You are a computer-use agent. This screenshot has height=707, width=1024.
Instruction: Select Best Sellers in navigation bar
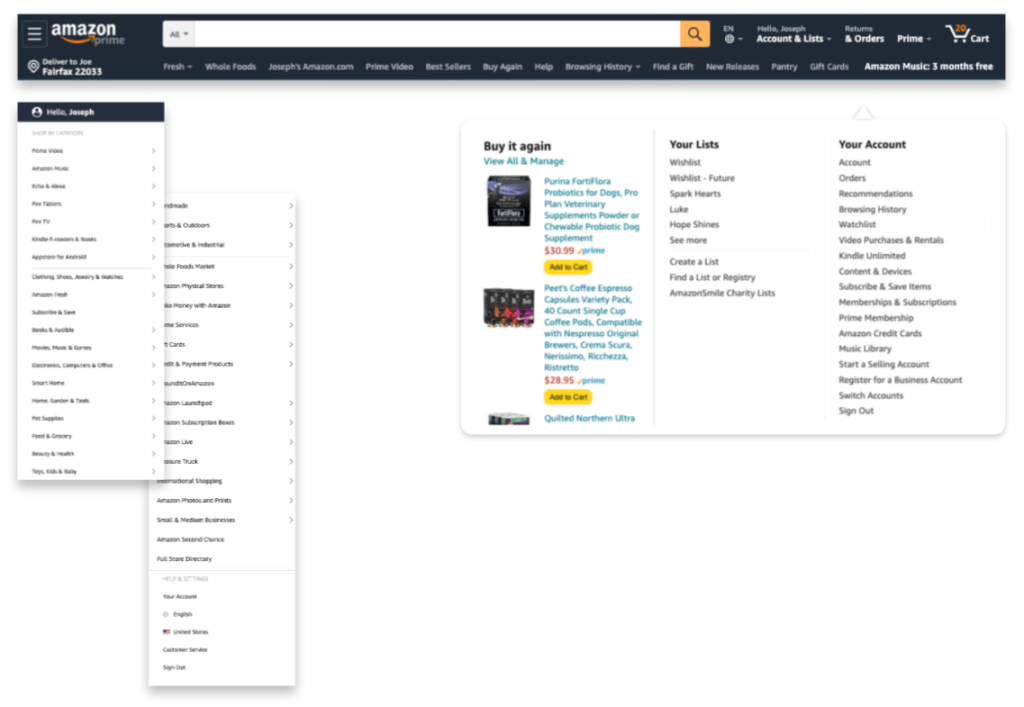click(448, 67)
